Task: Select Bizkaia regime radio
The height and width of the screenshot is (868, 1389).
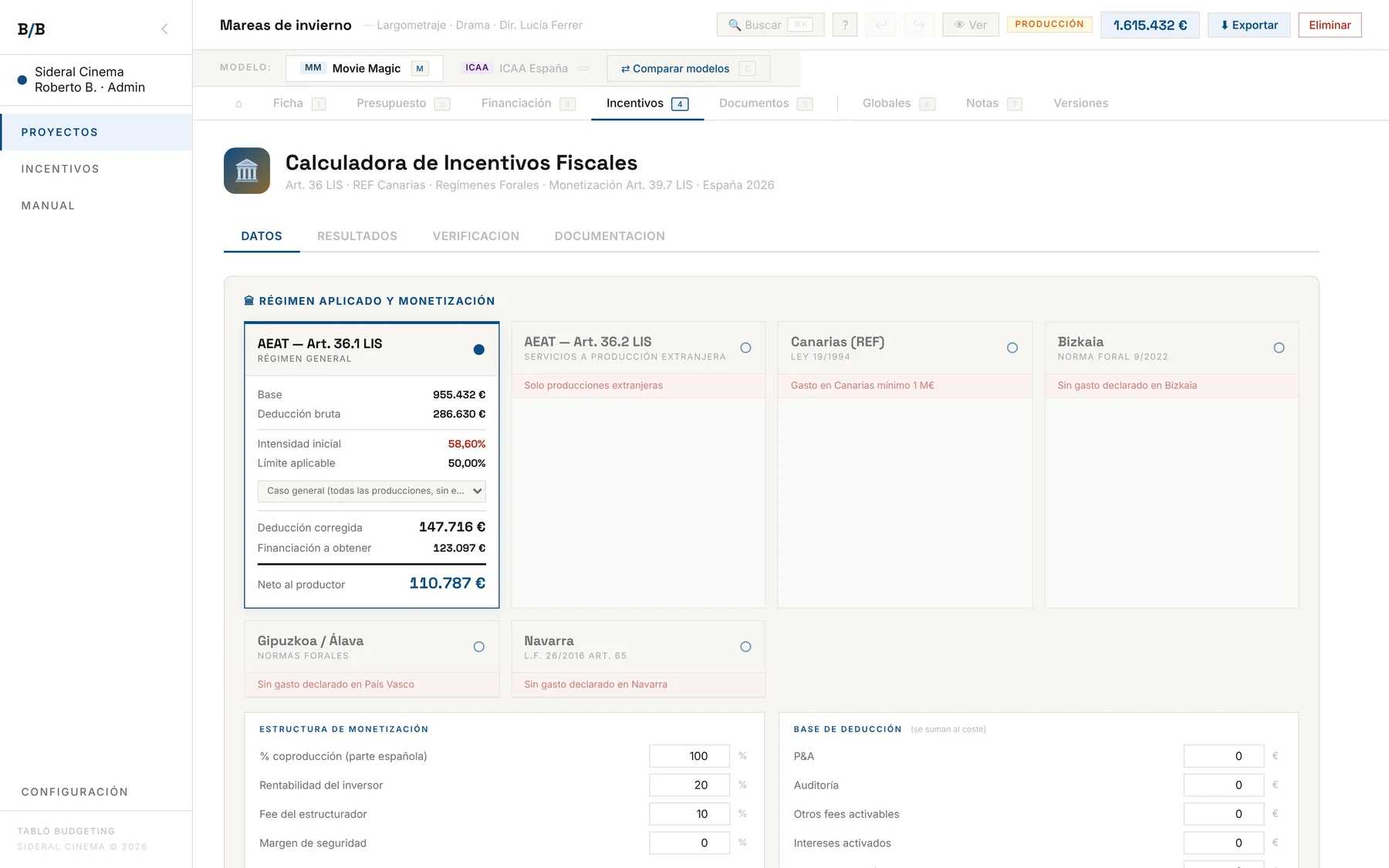Action: tap(1279, 348)
